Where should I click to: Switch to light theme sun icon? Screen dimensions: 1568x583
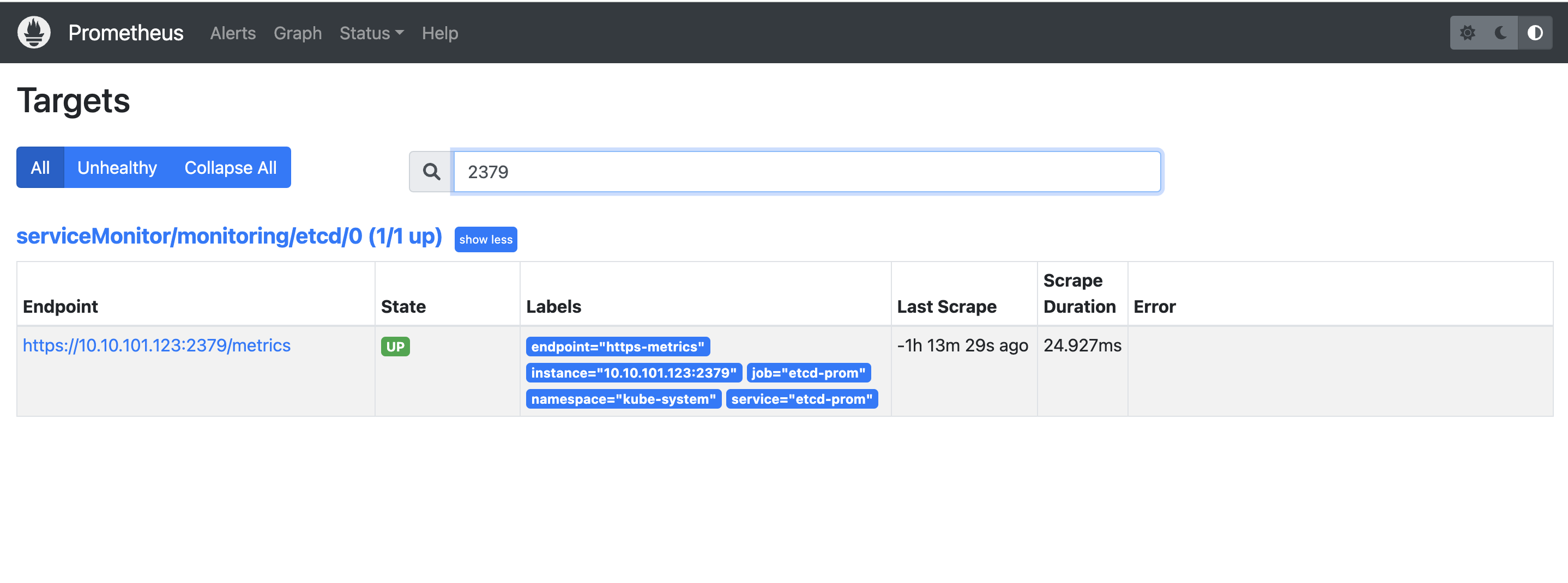[x=1468, y=32]
